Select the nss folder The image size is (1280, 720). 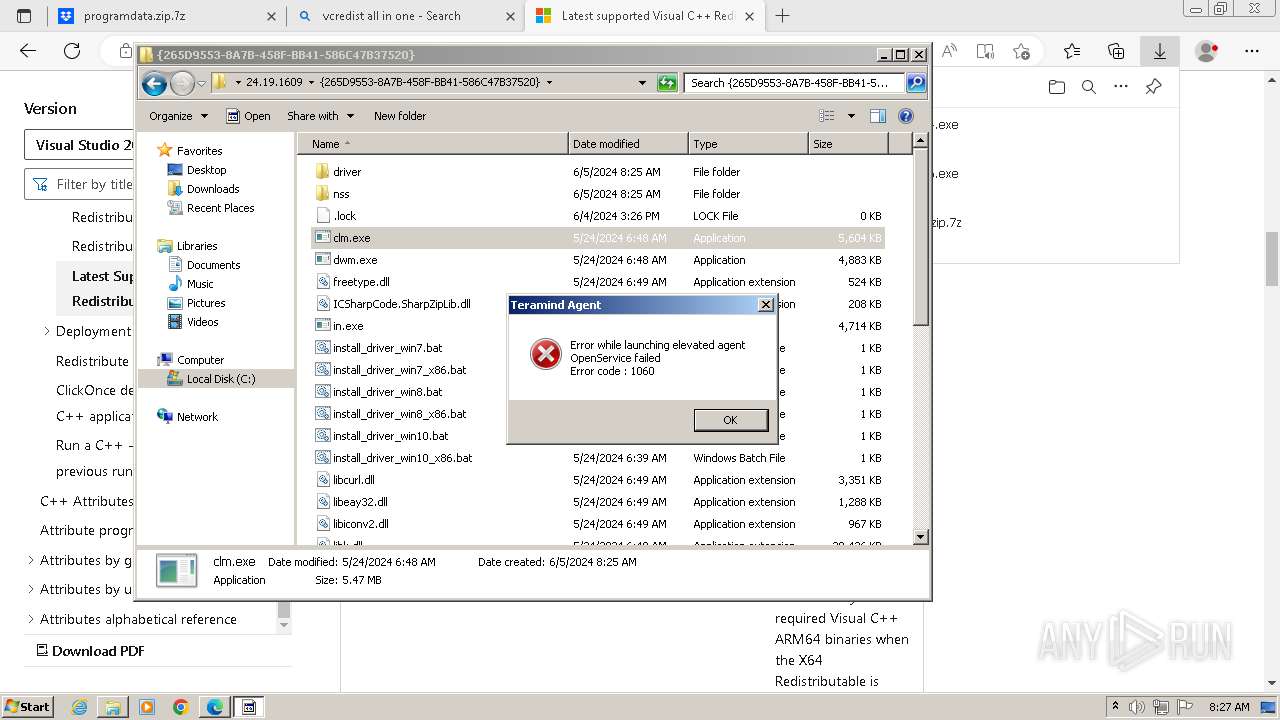[x=341, y=194]
